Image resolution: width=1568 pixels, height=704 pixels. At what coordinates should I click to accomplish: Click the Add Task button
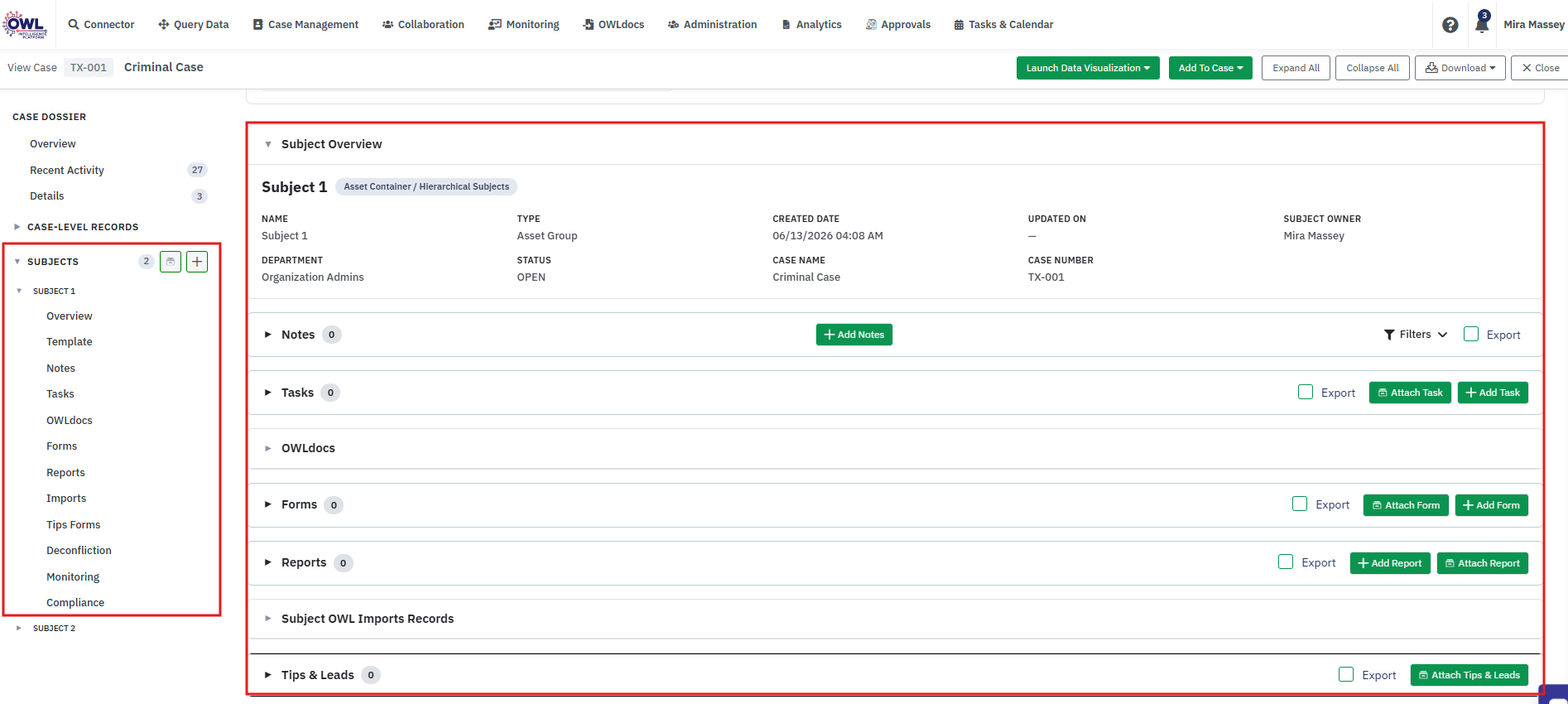click(x=1493, y=393)
